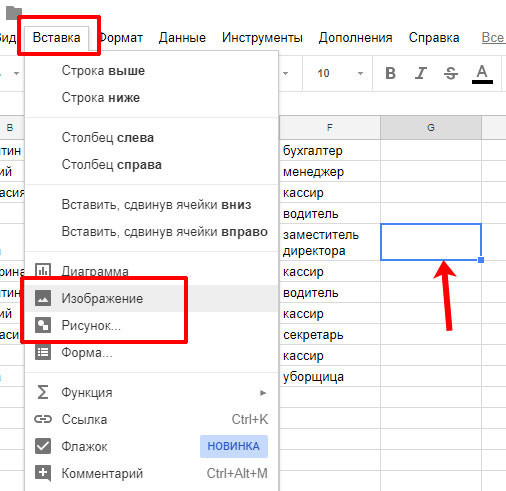
Task: Select Флажок menu item
Action: (x=152, y=446)
